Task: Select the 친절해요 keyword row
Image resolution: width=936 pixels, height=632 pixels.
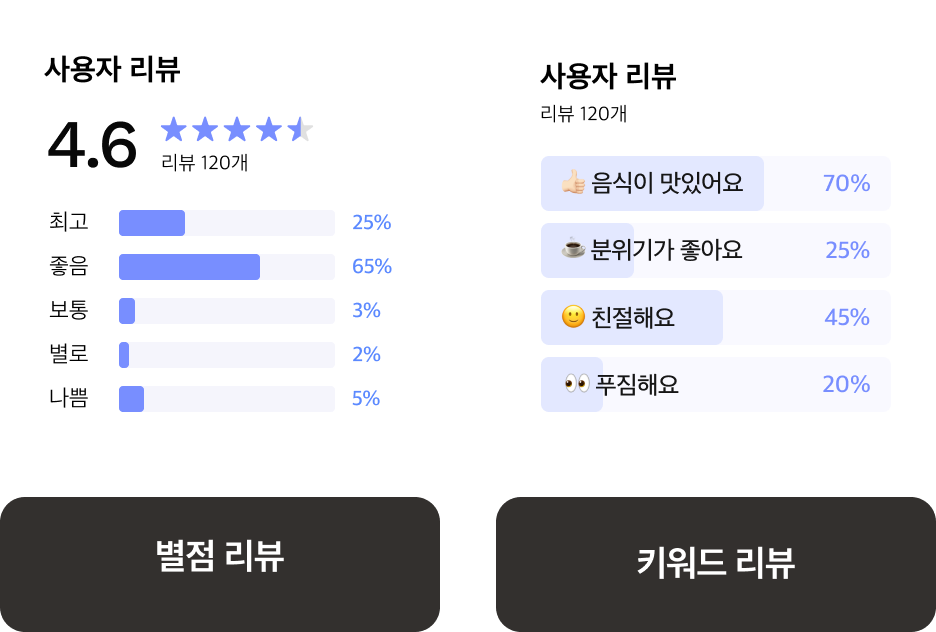Action: (x=715, y=317)
